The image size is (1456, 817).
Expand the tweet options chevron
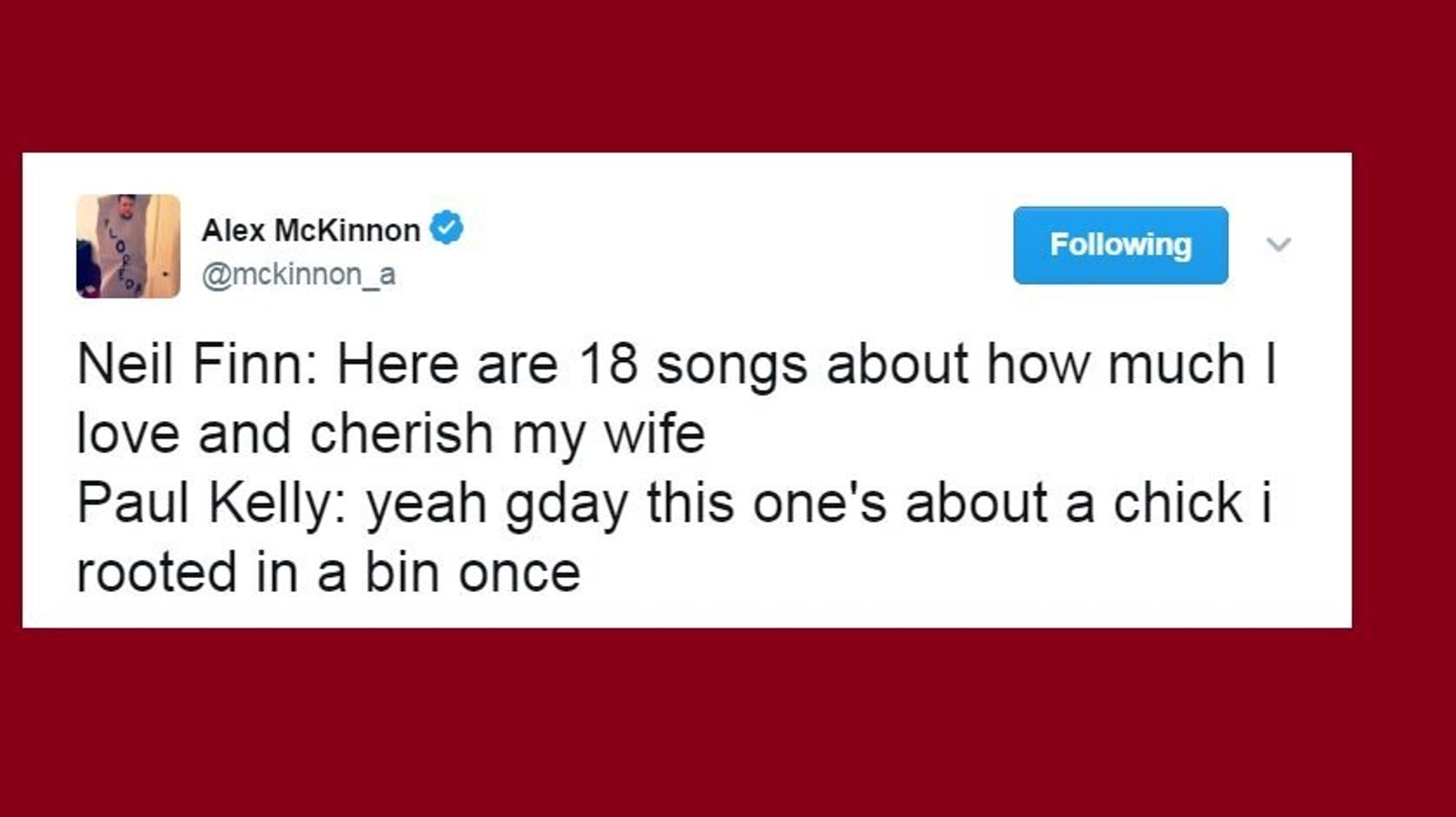1277,244
